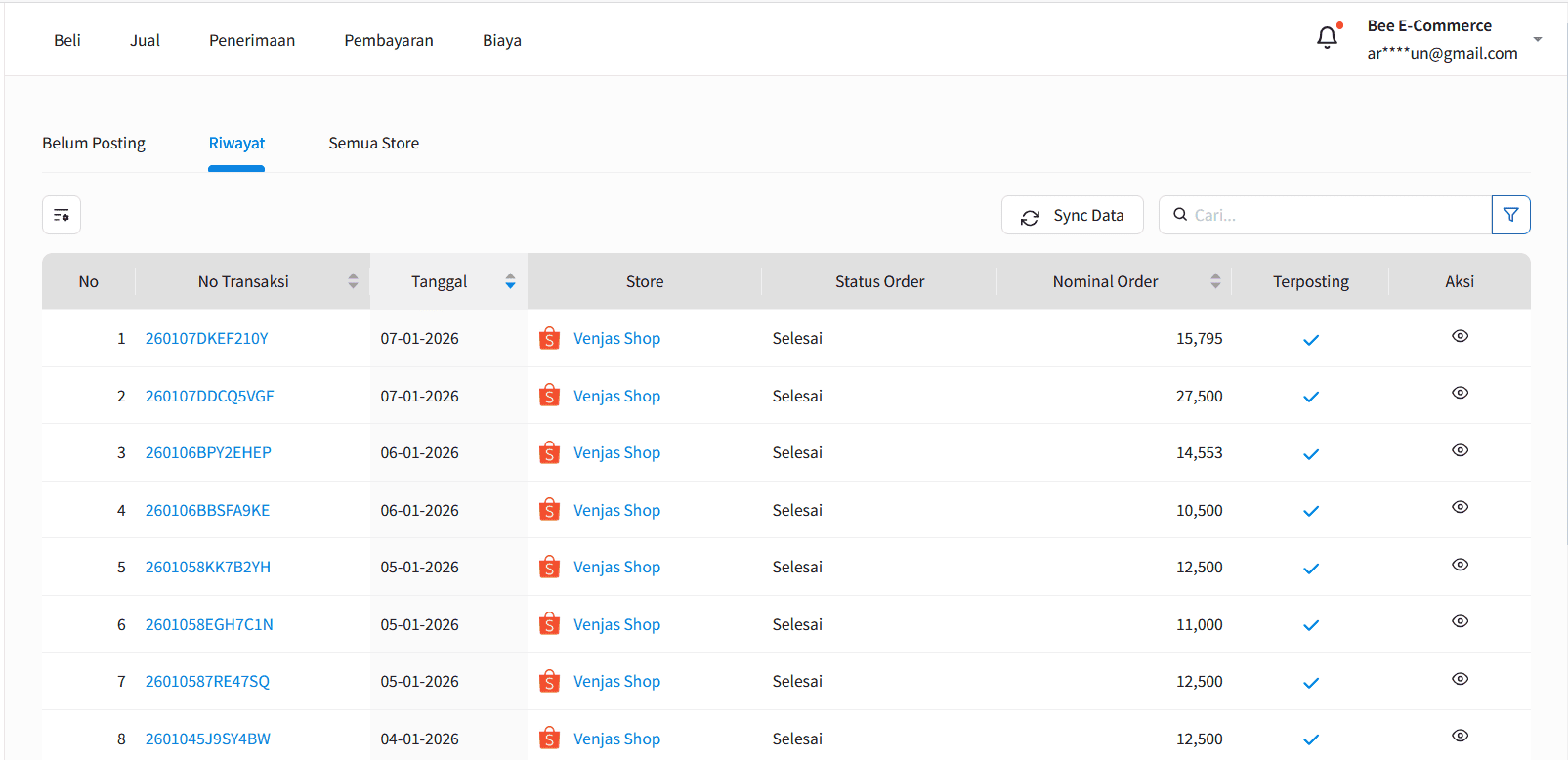Switch to Belum Posting tab

[x=94, y=144]
